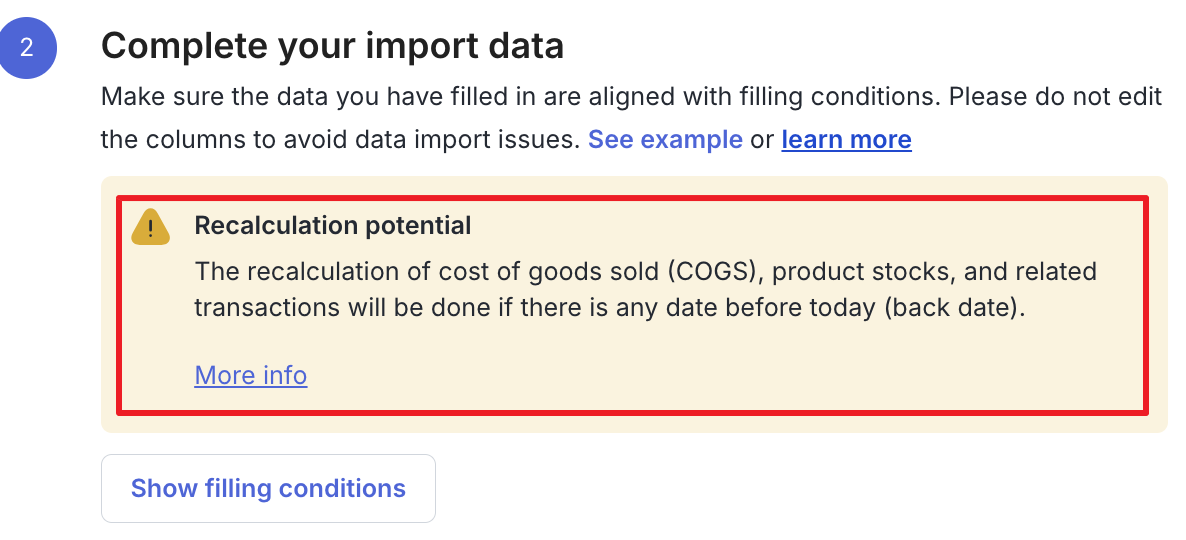Click the Recalculation potential alert title

pyautogui.click(x=333, y=225)
